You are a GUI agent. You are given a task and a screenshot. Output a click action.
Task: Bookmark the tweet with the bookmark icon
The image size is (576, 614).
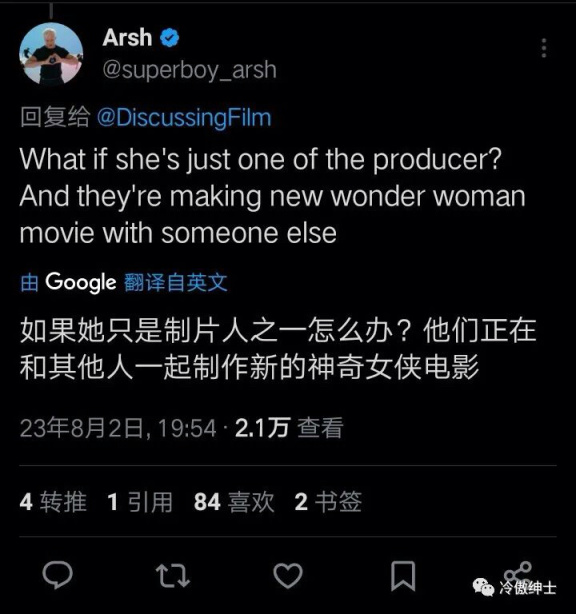(x=403, y=576)
